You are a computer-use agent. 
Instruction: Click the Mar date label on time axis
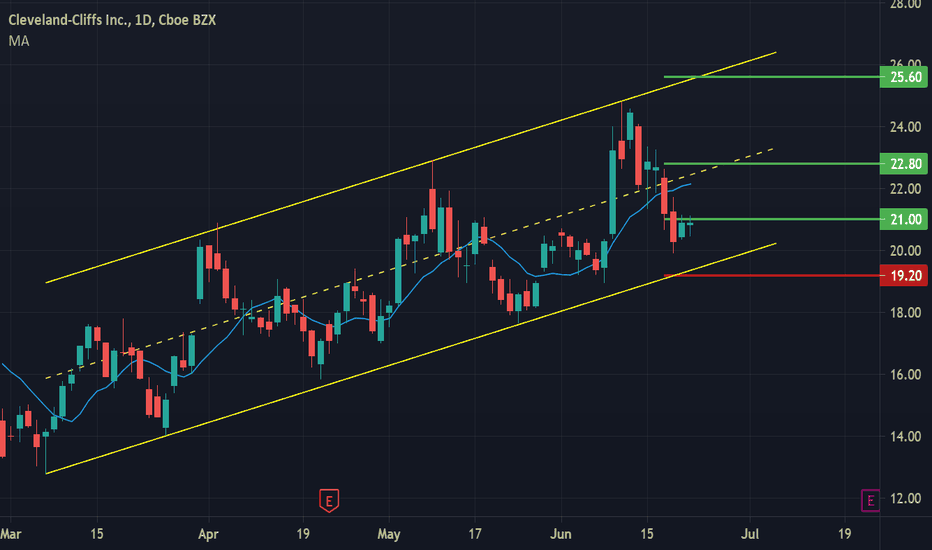pyautogui.click(x=11, y=534)
